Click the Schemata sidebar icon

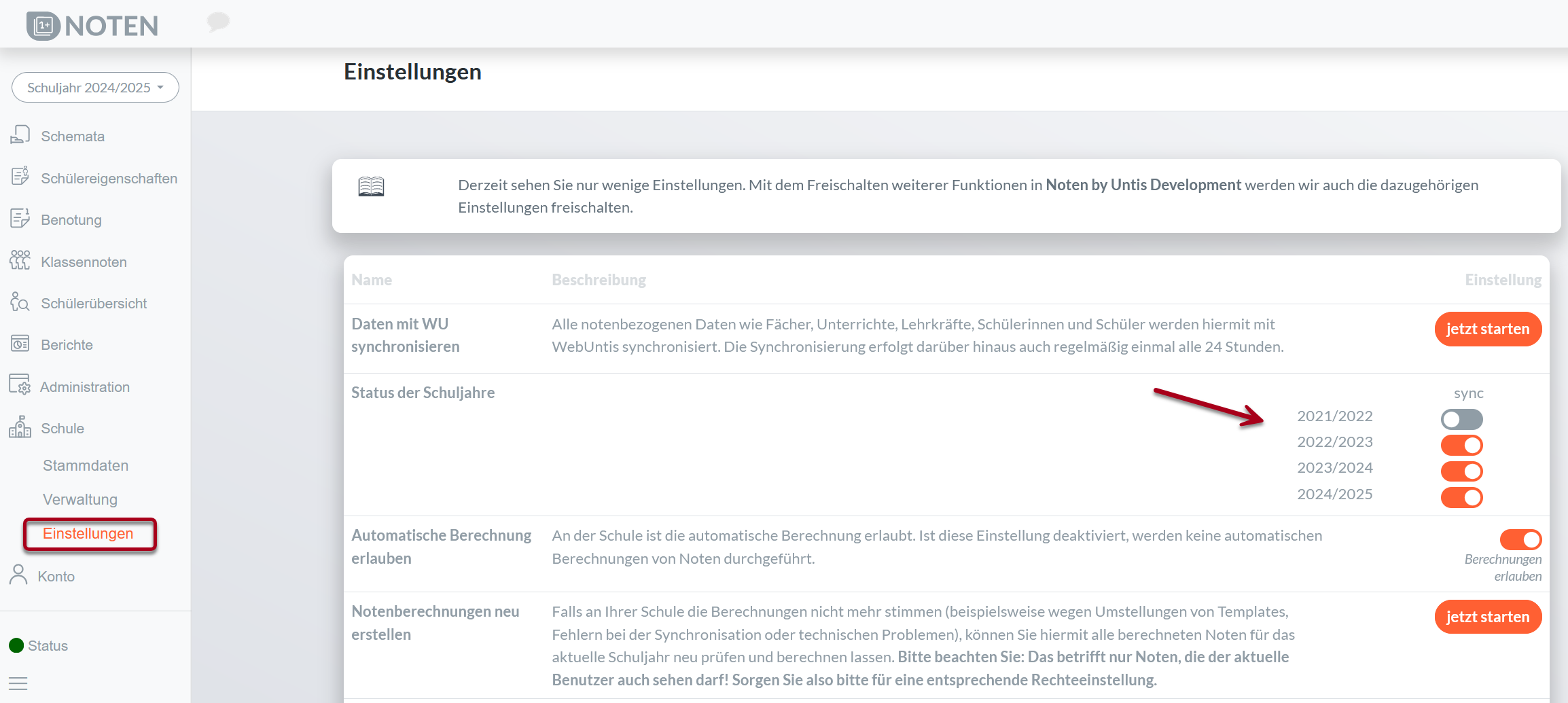pyautogui.click(x=20, y=135)
